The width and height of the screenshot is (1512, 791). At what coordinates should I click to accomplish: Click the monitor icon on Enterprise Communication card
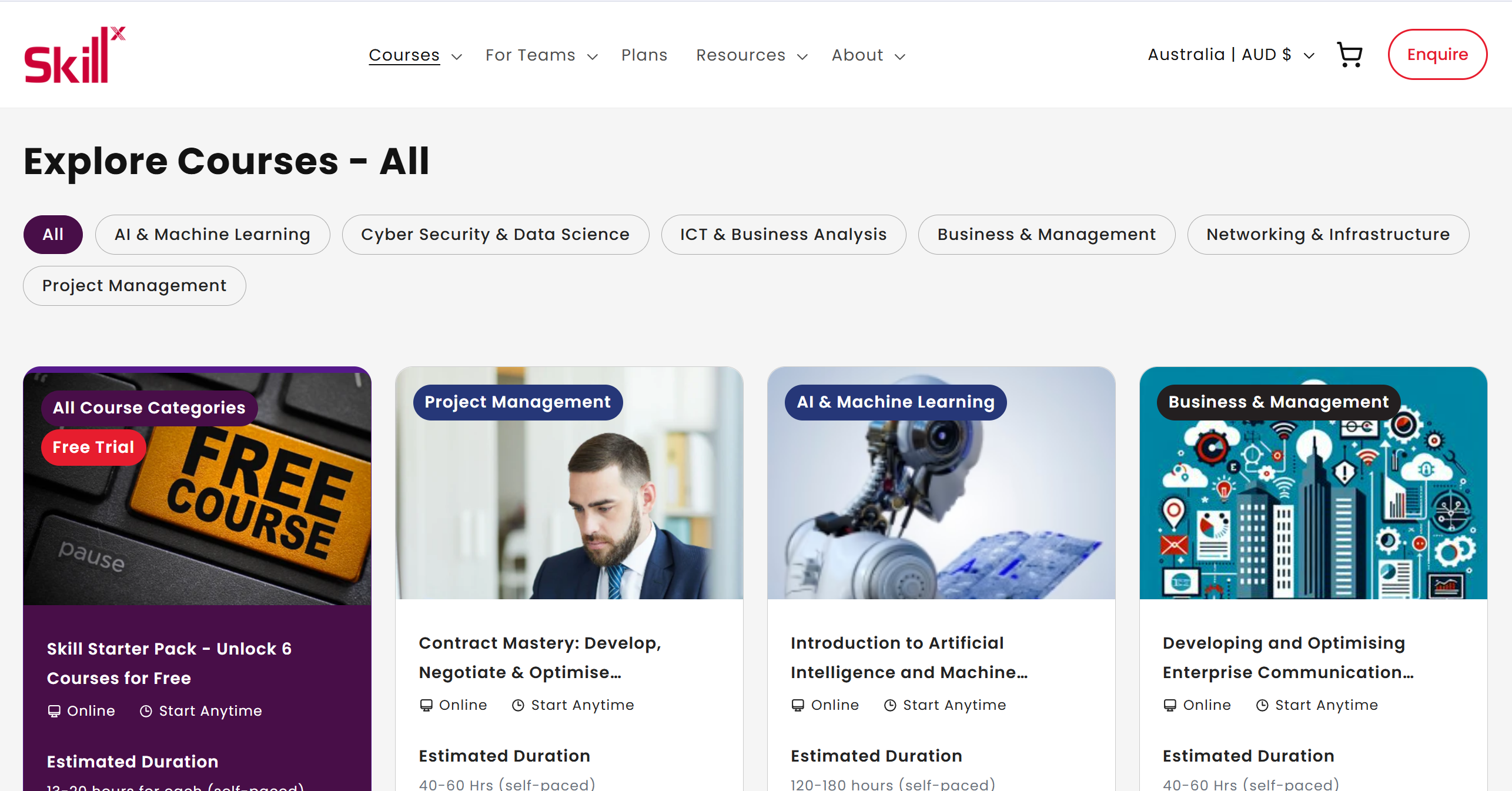click(1170, 705)
